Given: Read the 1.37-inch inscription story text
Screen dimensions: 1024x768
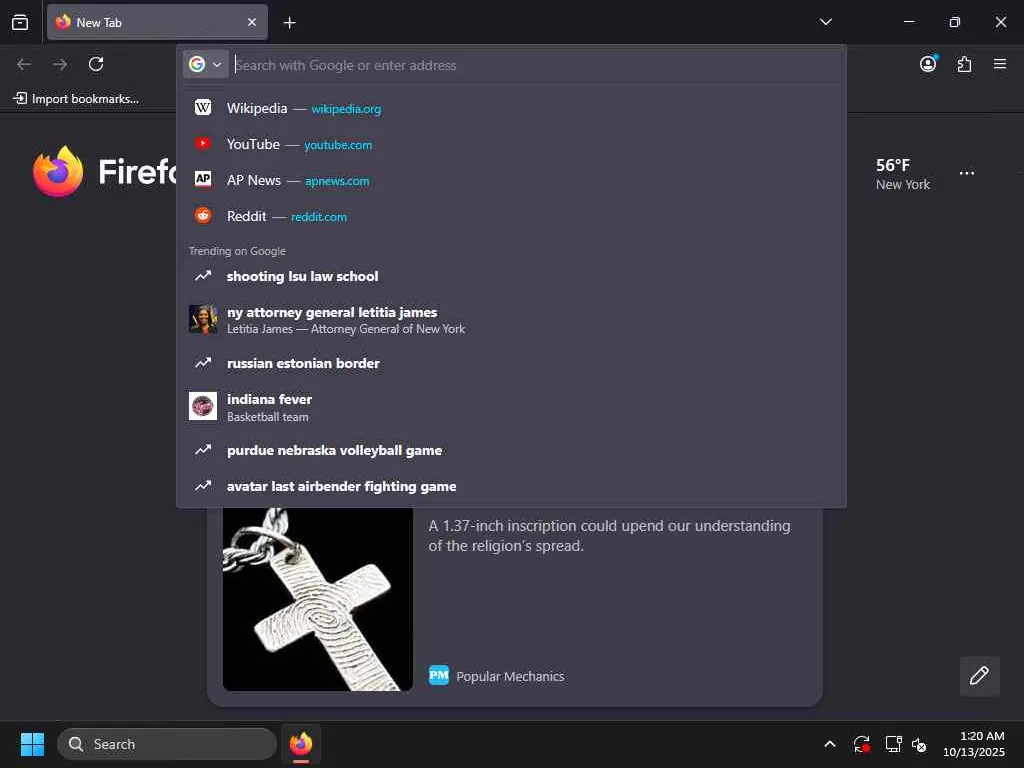Looking at the screenshot, I should coord(609,536).
